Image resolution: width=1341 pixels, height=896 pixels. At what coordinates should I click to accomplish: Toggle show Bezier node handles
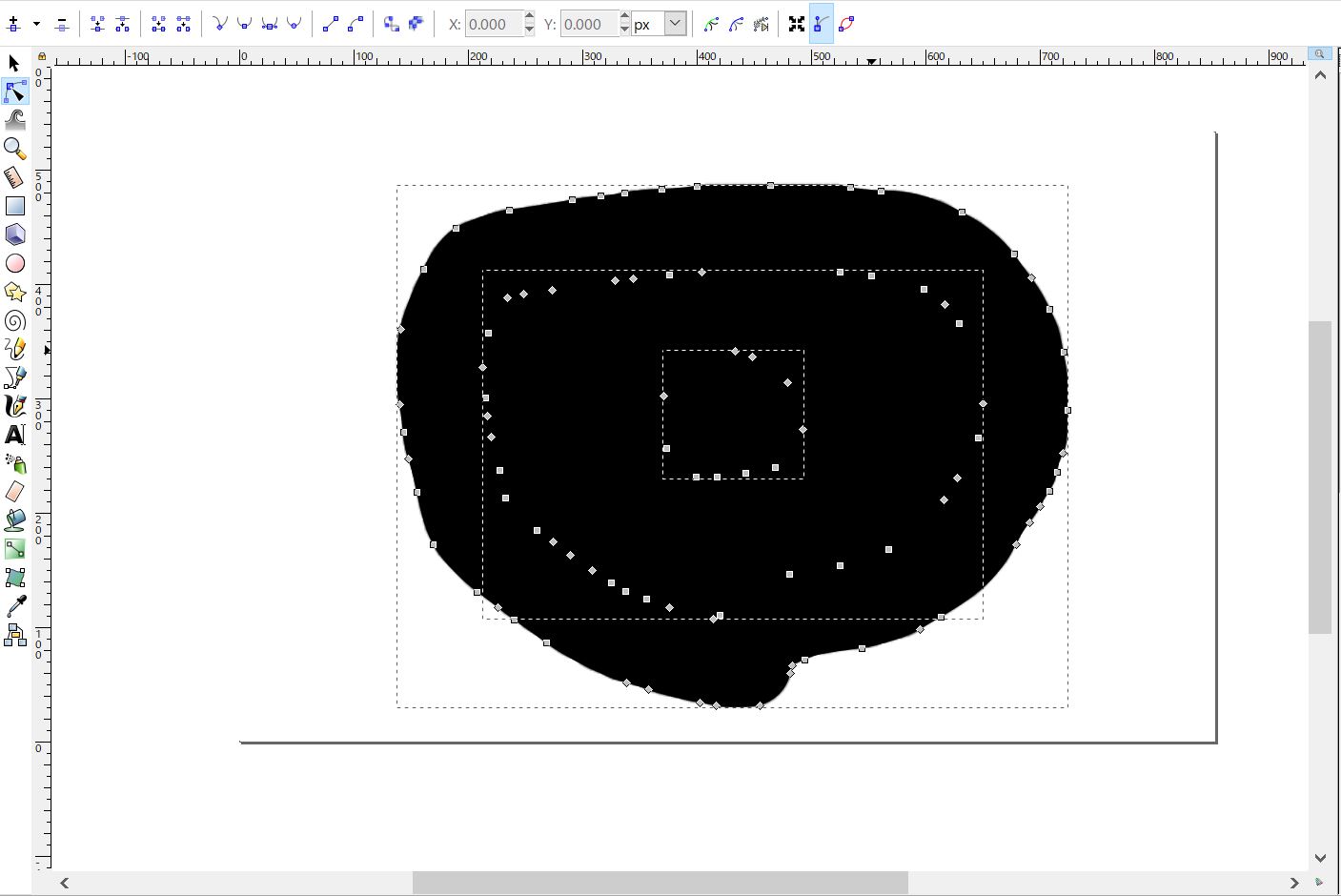tap(822, 24)
